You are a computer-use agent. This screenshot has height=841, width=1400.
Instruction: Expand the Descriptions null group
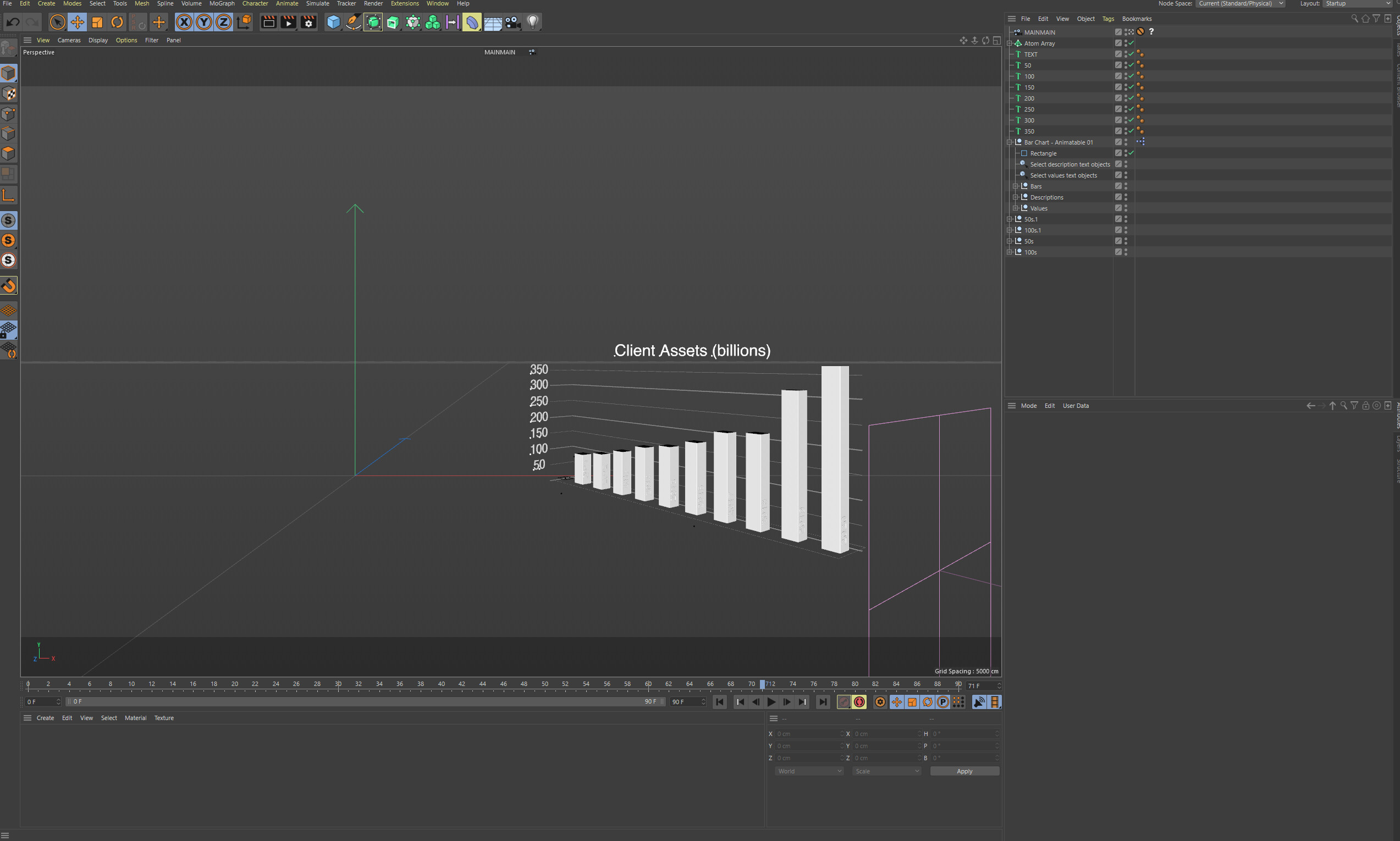(x=1016, y=197)
